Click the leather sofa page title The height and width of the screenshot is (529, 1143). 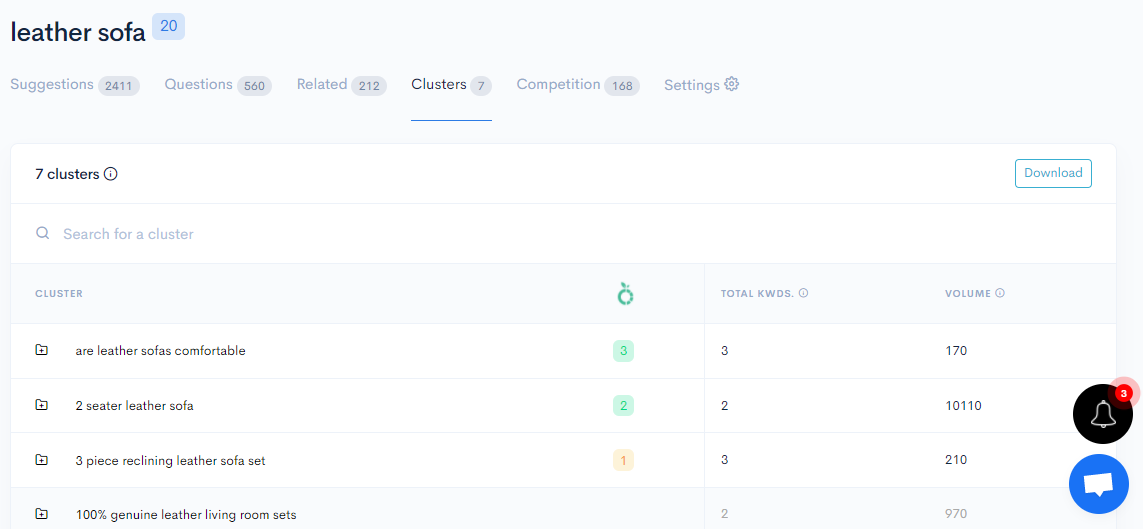[x=78, y=32]
